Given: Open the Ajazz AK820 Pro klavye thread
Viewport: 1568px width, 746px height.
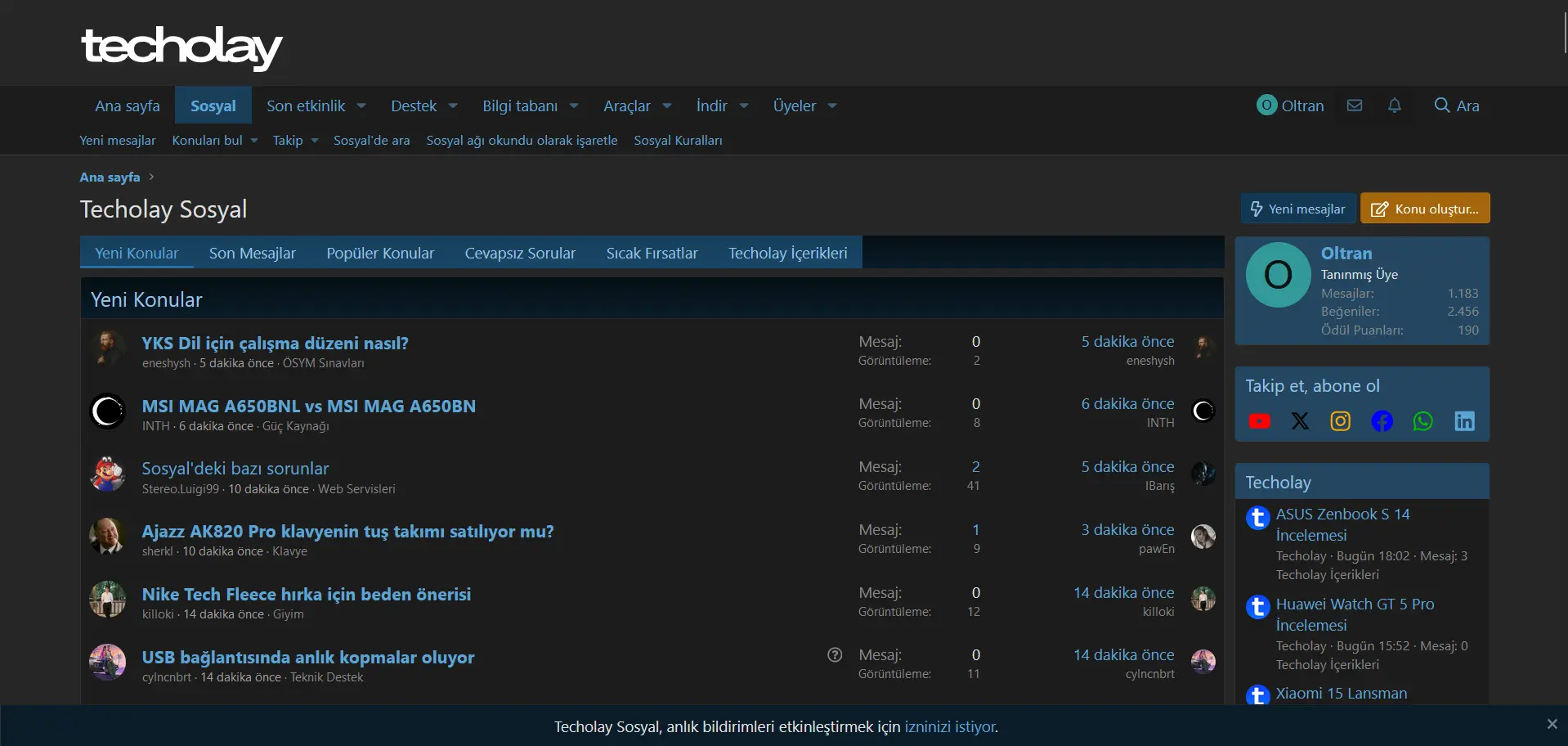Looking at the screenshot, I should pyautogui.click(x=348, y=532).
